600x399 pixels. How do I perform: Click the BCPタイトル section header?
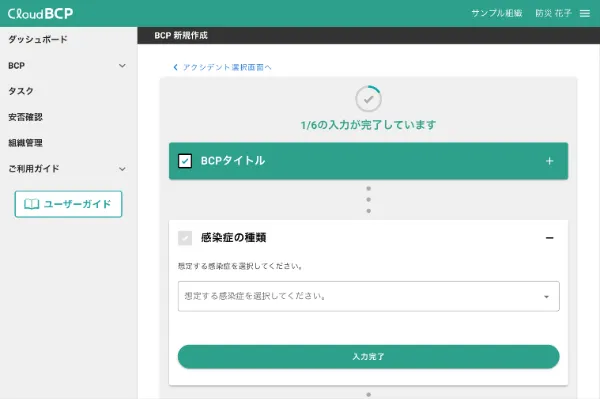tap(368, 161)
